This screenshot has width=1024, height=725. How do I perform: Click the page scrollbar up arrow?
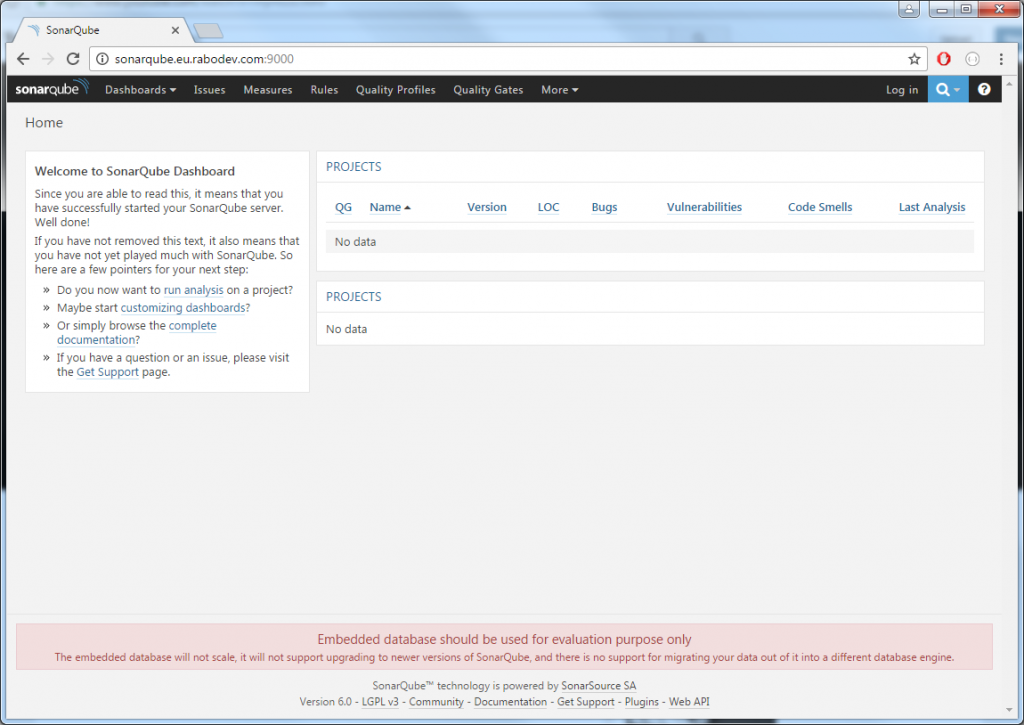[x=1009, y=83]
